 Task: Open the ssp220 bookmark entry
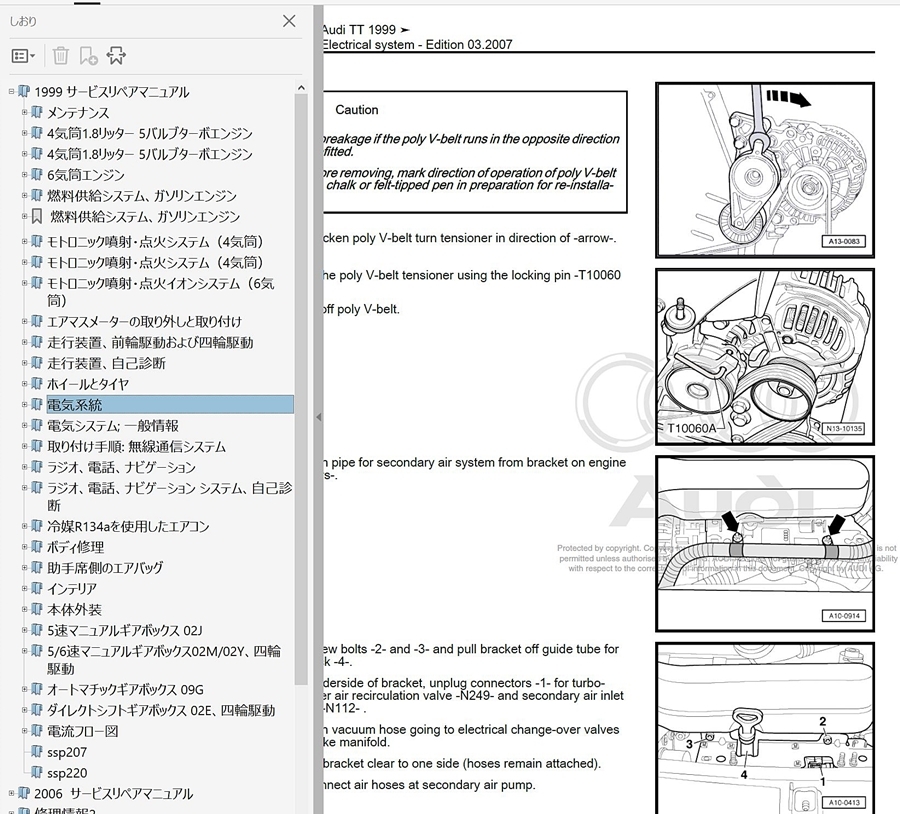[x=67, y=773]
